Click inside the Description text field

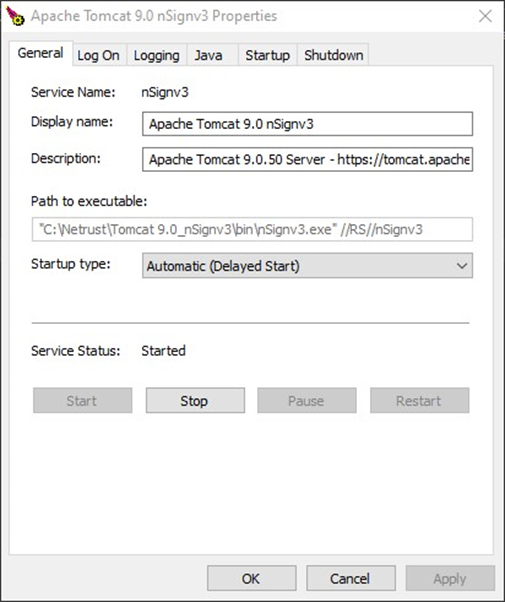(x=307, y=159)
